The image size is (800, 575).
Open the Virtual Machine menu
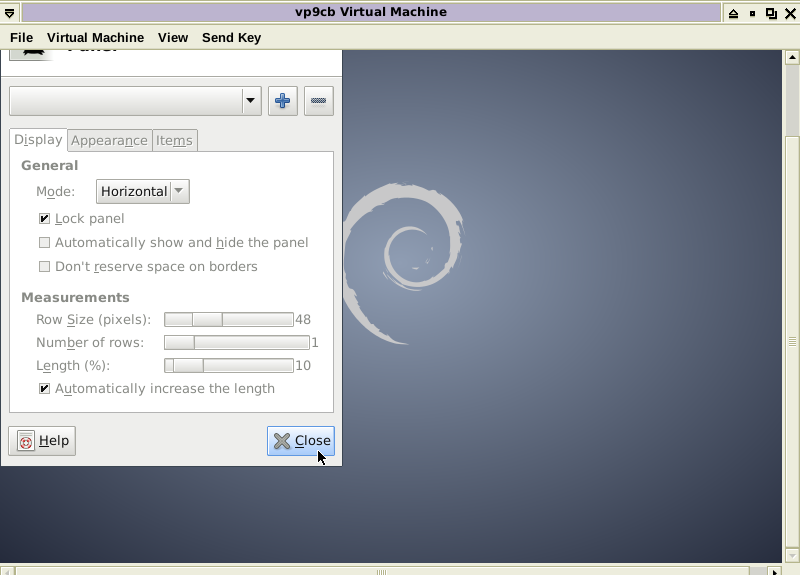95,37
